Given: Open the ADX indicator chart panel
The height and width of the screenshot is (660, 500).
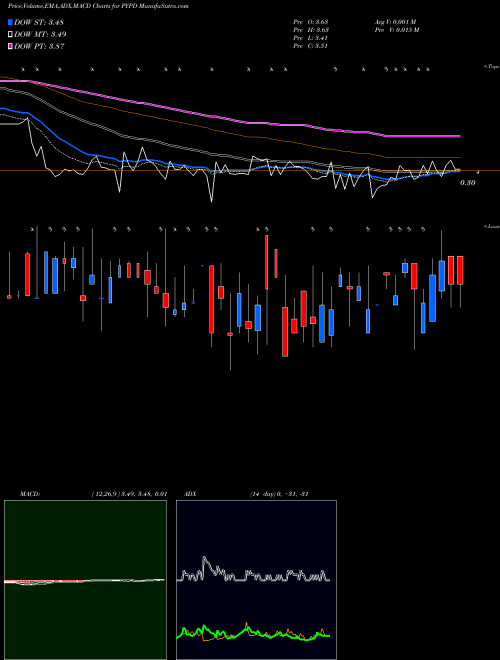Looking at the screenshot, I should coord(256,580).
